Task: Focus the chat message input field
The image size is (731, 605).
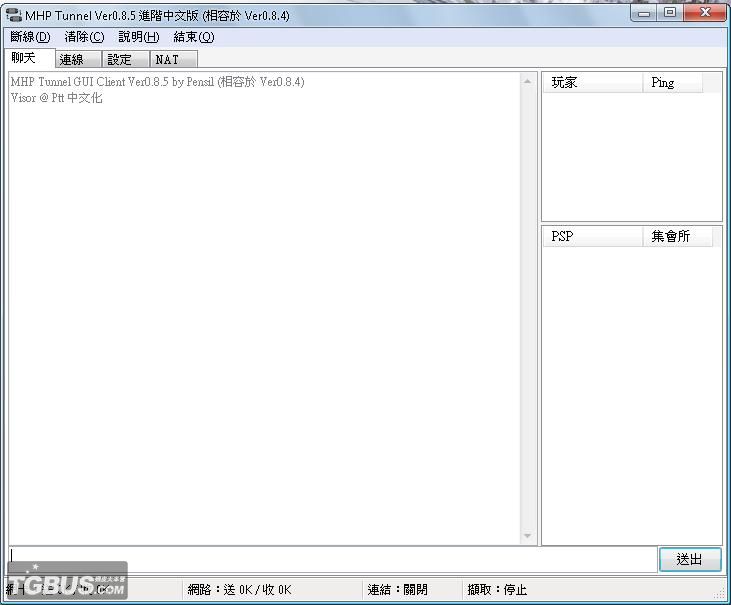Action: pos(332,559)
